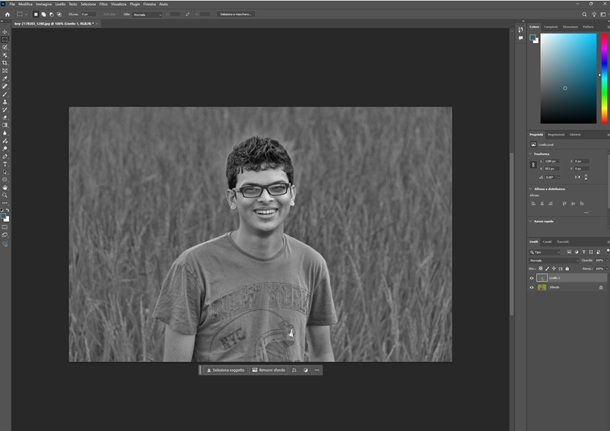Click inside the color picker field

pyautogui.click(x=568, y=79)
